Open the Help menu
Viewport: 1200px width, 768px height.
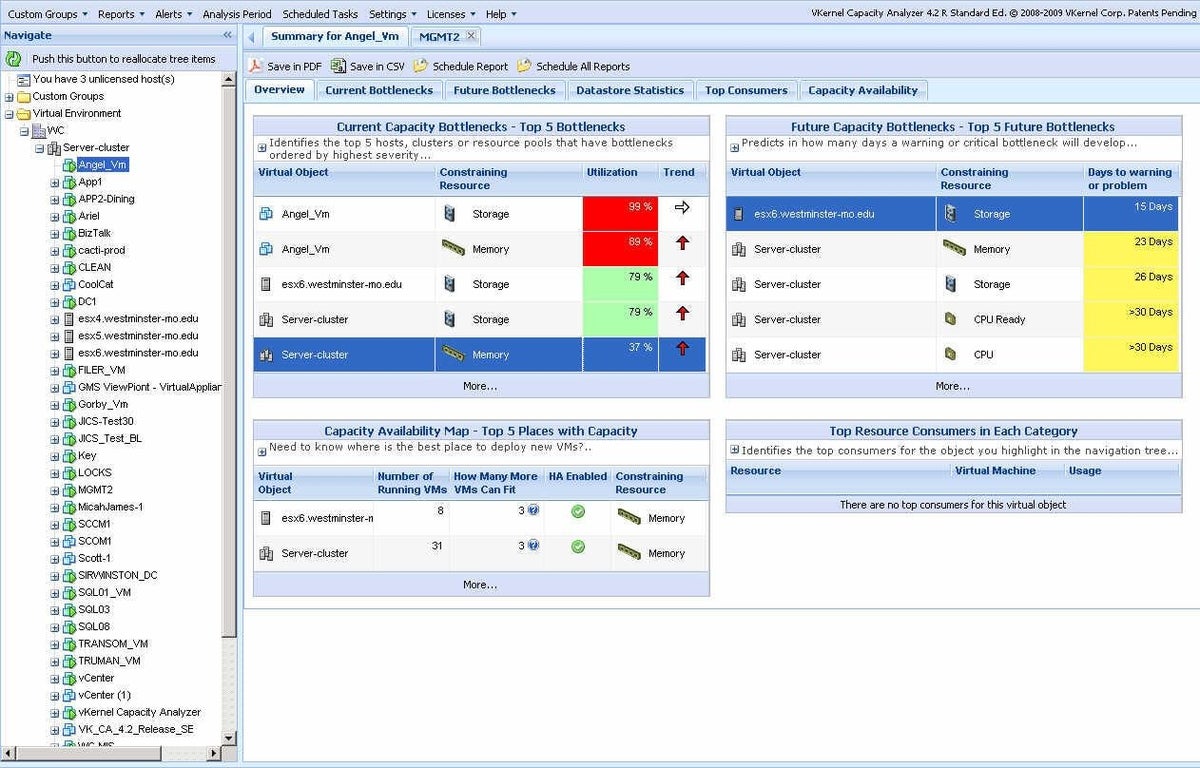[501, 14]
